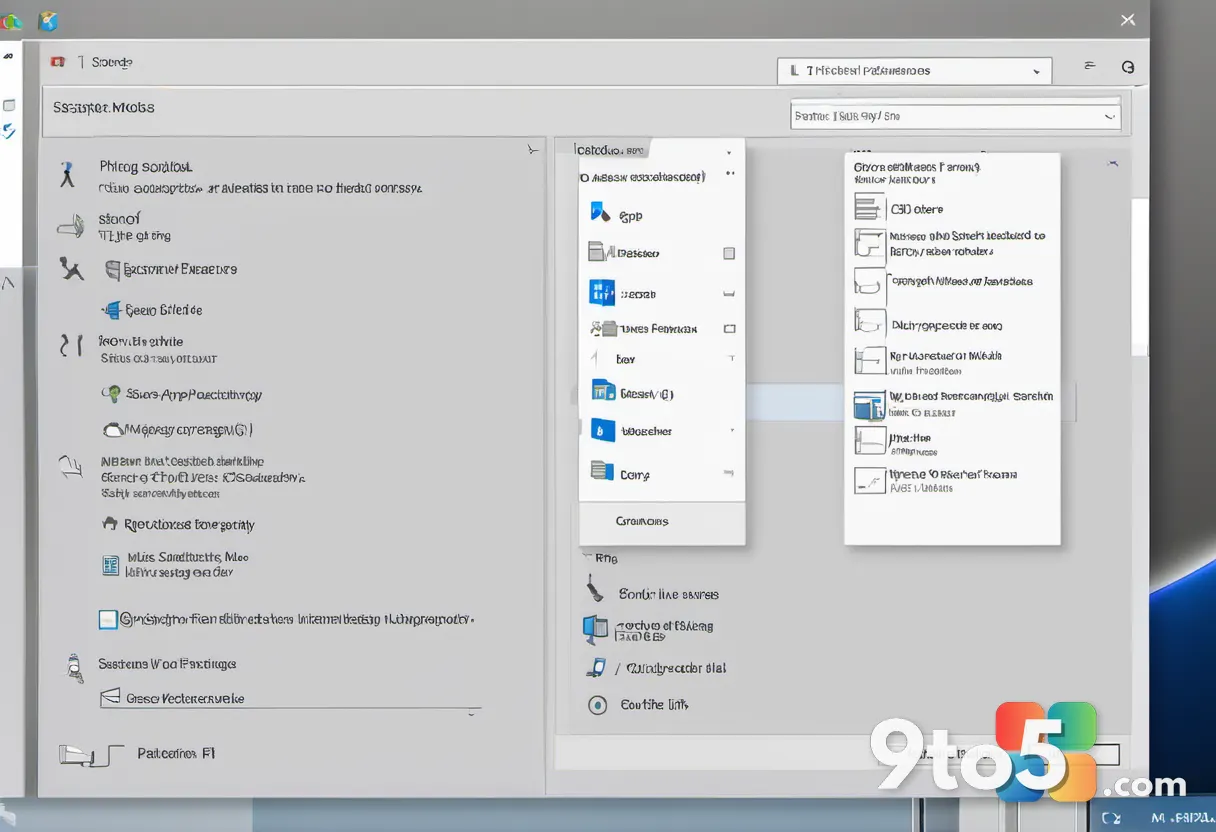
Task: Tick the square checkbox on the popup's second row
Action: (x=729, y=254)
